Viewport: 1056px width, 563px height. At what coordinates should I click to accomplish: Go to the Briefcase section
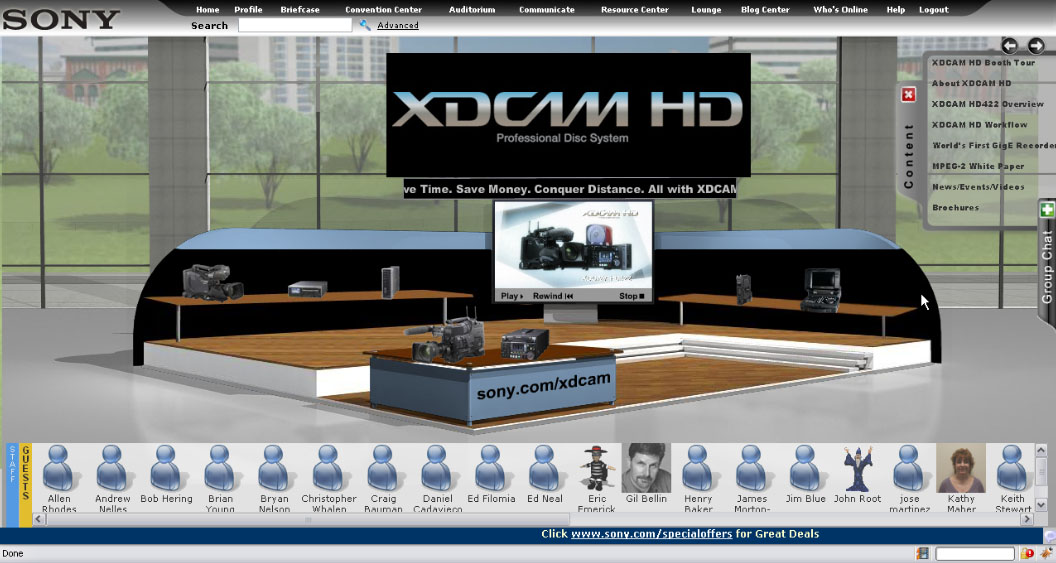coord(300,9)
